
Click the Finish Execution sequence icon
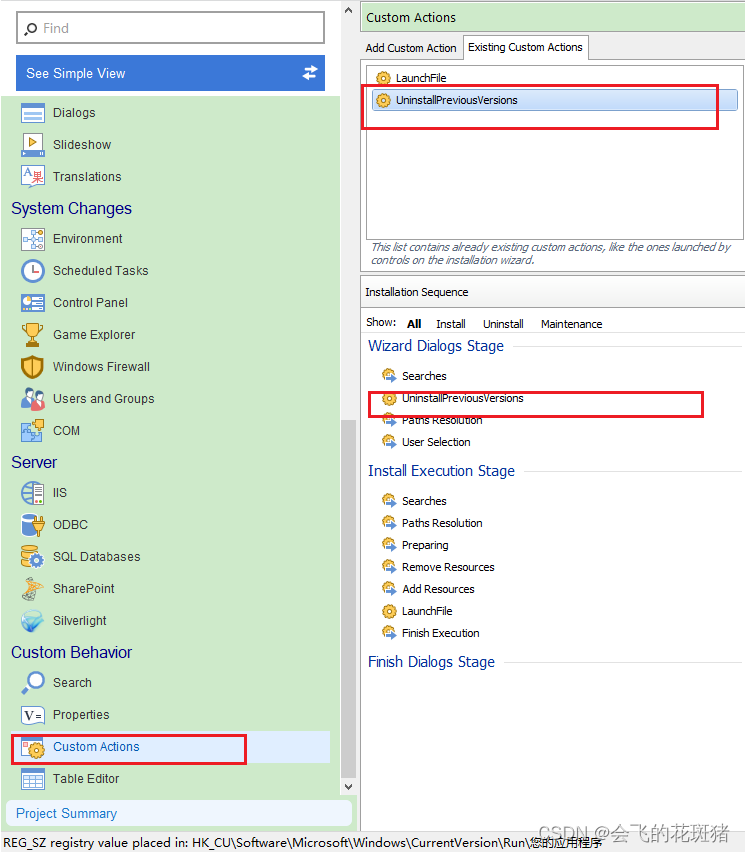pos(389,633)
